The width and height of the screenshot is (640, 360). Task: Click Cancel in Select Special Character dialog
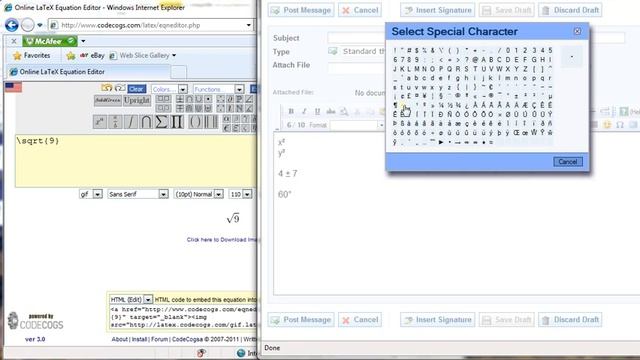point(568,162)
